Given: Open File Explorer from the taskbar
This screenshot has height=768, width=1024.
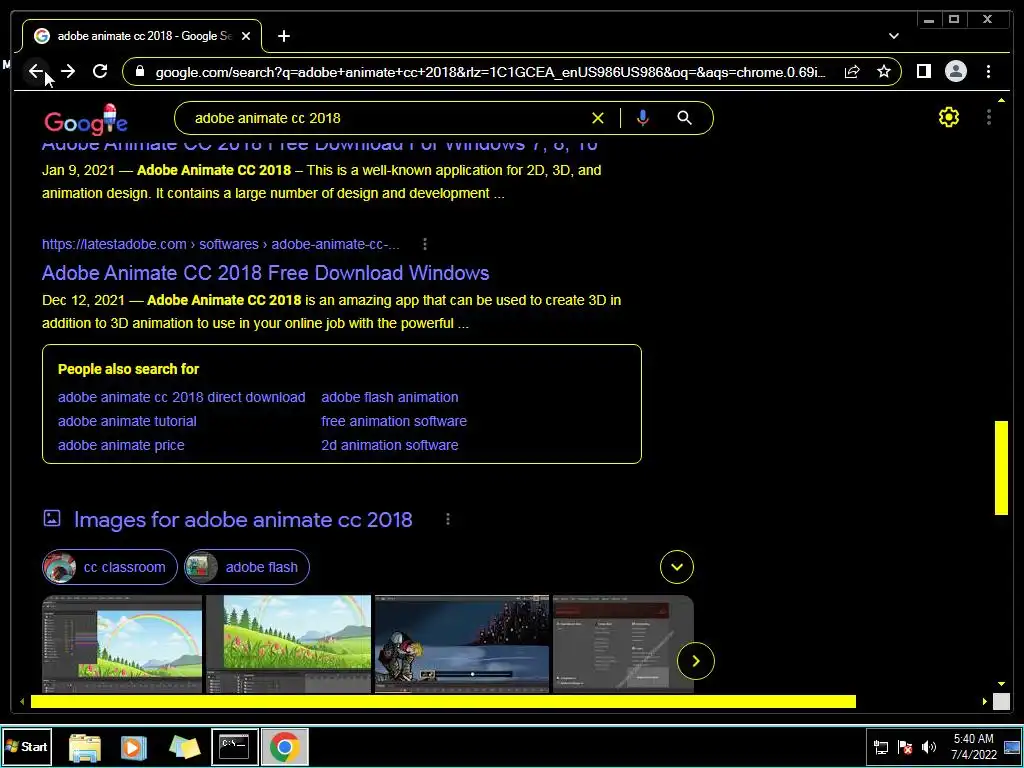Looking at the screenshot, I should click(85, 747).
